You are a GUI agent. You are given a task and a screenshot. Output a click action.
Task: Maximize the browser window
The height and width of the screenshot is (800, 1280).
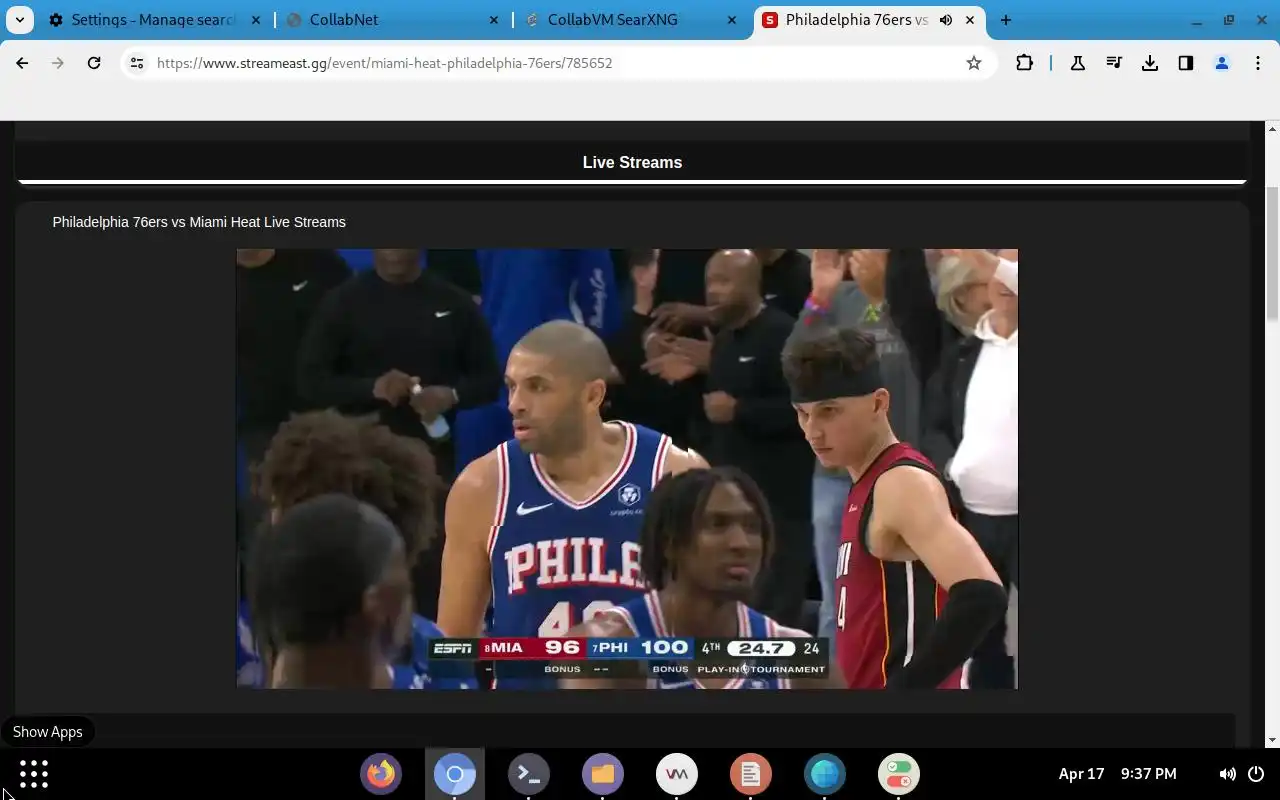click(x=1229, y=20)
